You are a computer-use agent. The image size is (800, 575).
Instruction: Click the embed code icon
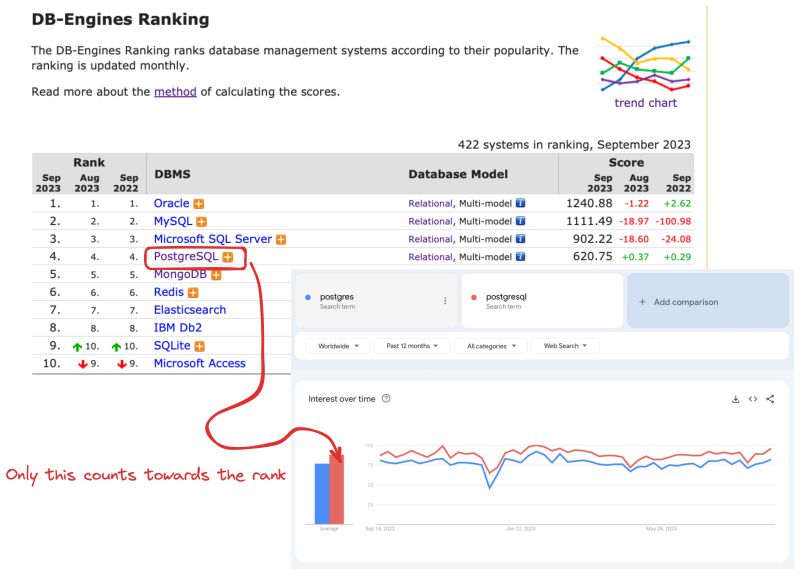coord(753,399)
